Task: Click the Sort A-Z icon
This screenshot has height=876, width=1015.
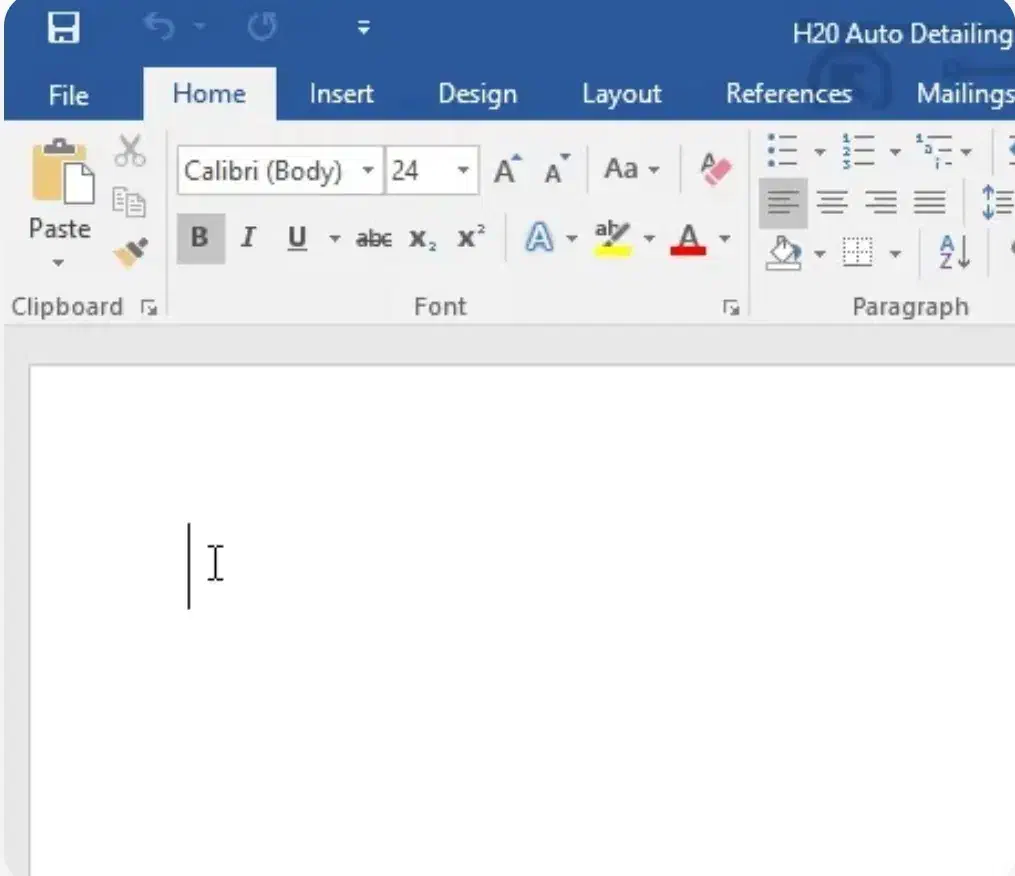Action: pos(955,252)
